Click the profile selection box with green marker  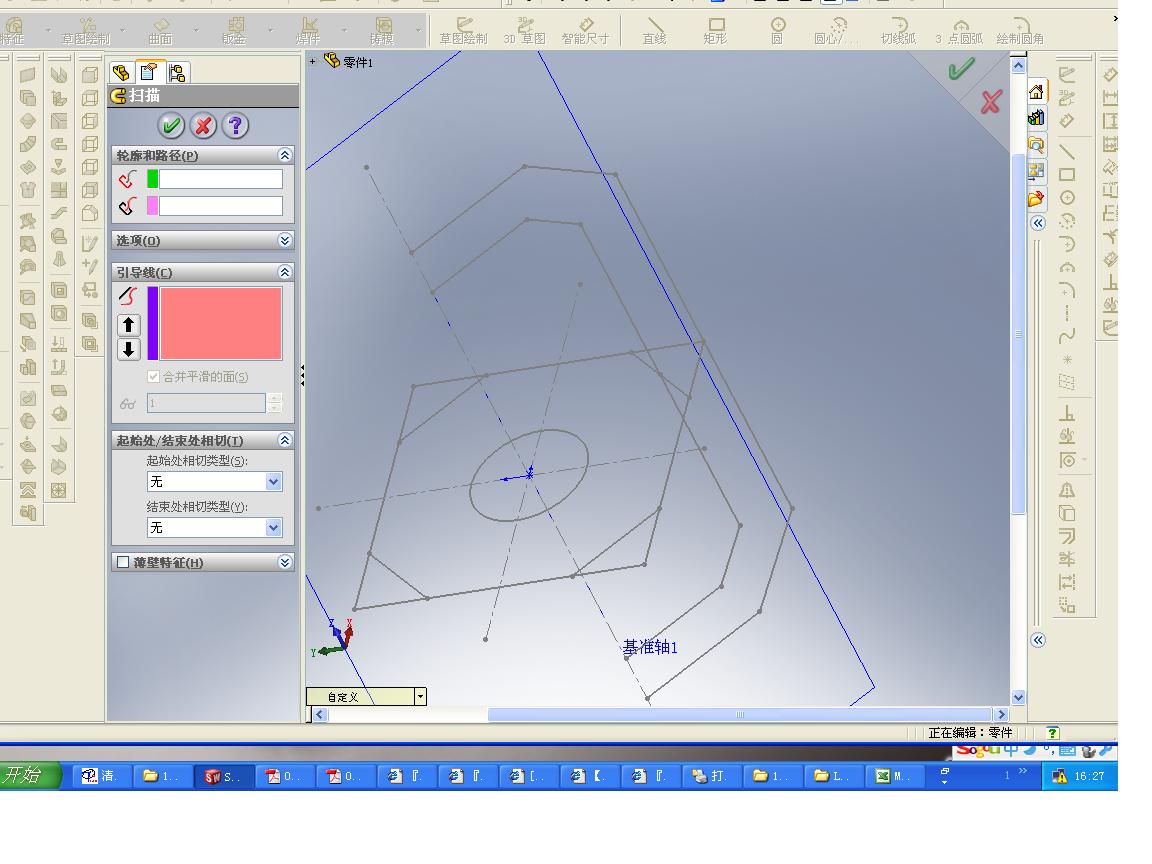pos(220,179)
